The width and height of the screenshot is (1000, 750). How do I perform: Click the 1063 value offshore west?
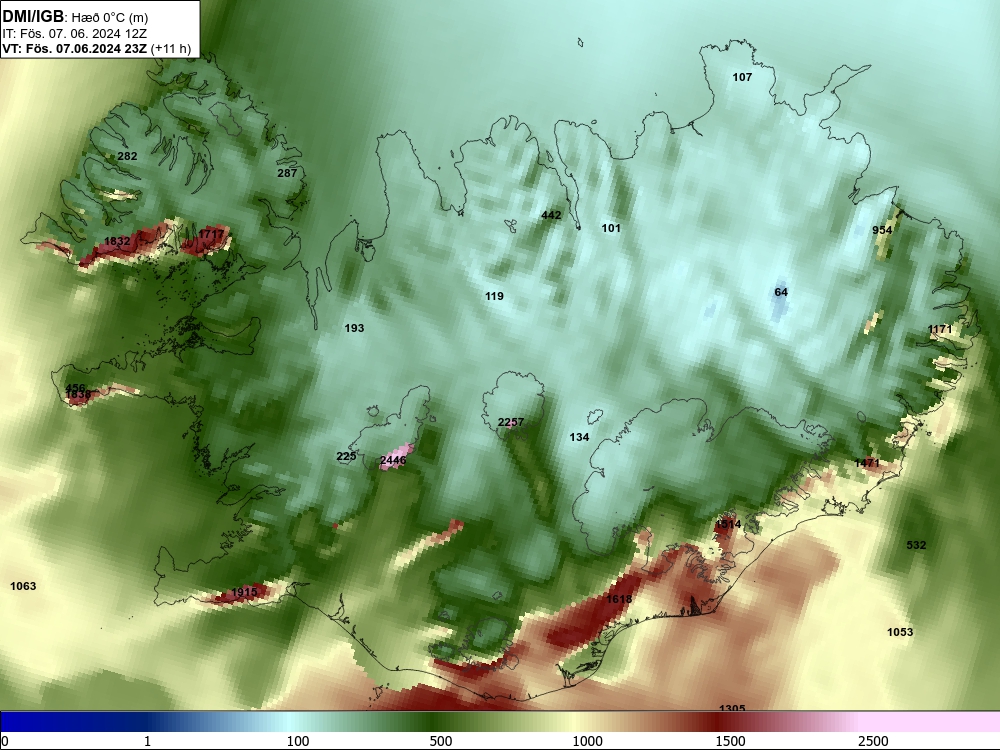23,586
